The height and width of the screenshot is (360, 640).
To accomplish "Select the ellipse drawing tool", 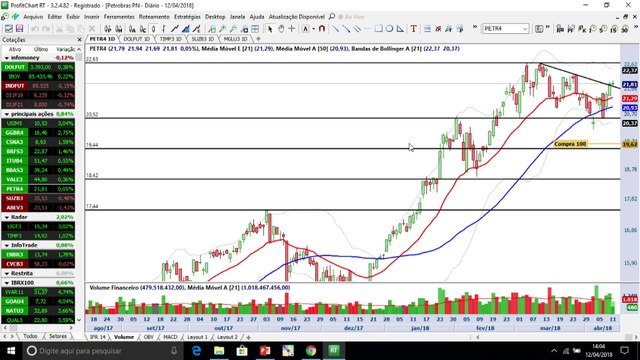I will click(389, 29).
